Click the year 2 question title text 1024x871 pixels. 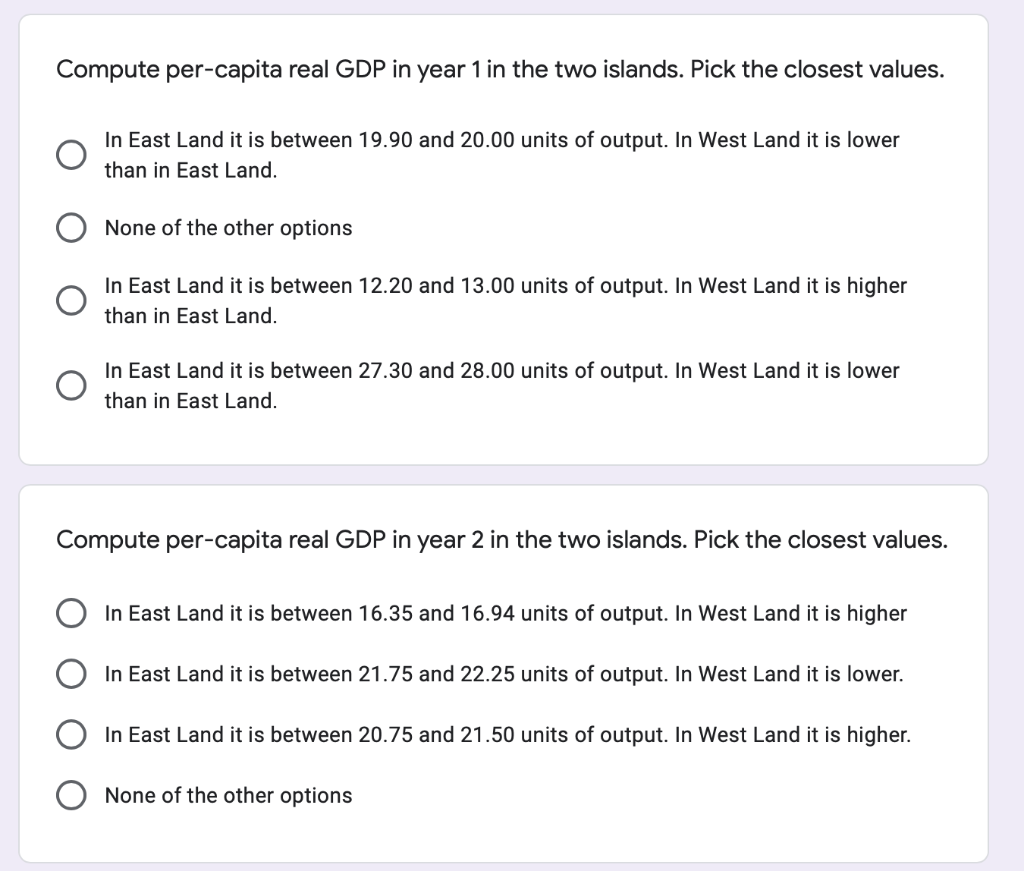pos(500,539)
